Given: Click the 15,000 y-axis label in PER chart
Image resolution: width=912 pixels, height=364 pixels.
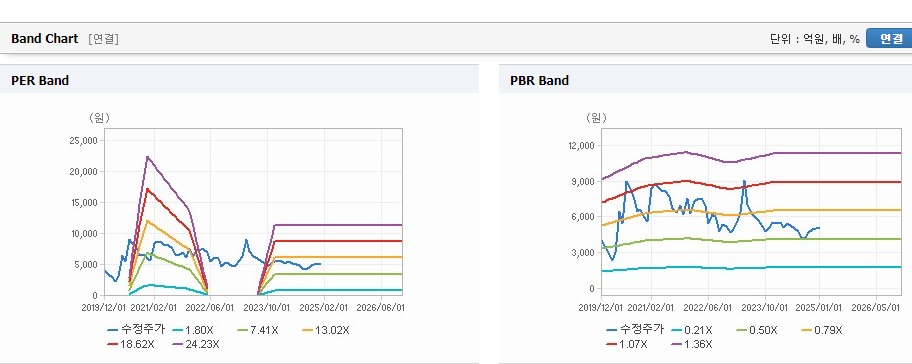Looking at the screenshot, I should pyautogui.click(x=84, y=202).
